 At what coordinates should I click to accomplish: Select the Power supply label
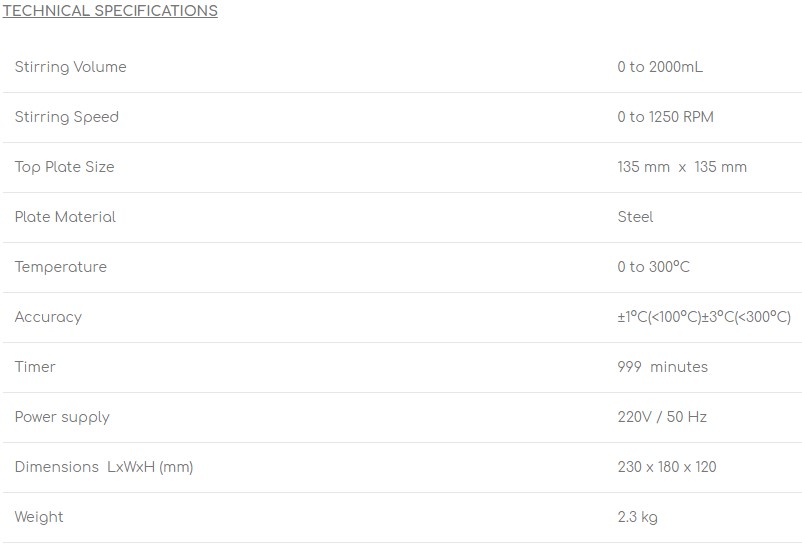[62, 417]
